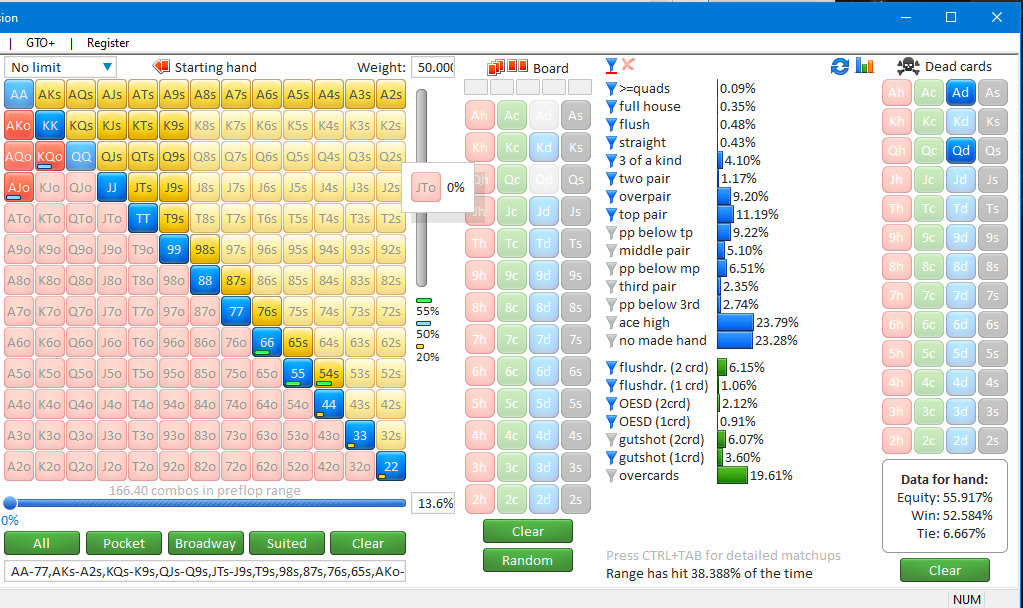Screen dimensions: 1023x608
Task: Click the Broadway button
Action: click(206, 543)
